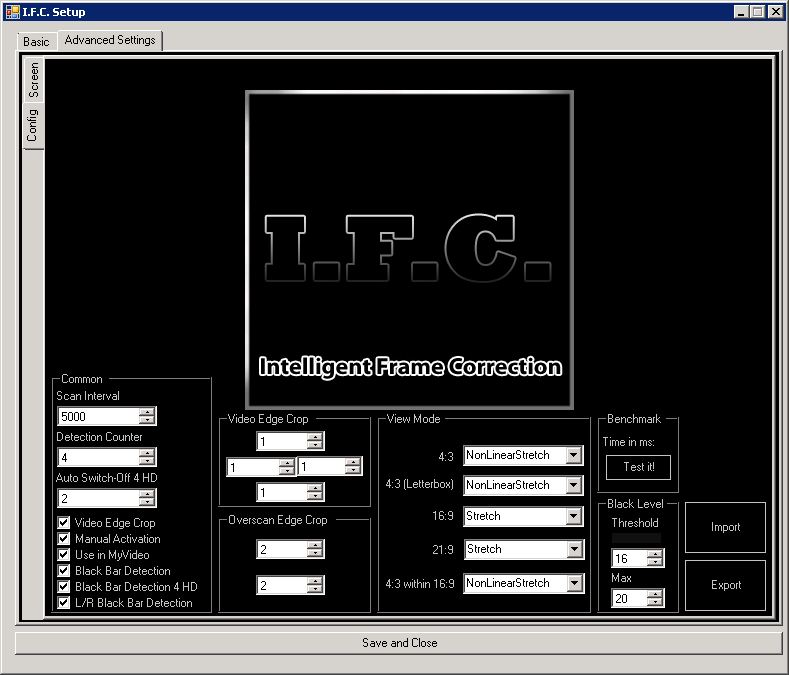Switch to the Basic tab
Screen dimensions: 789x675
click(36, 42)
